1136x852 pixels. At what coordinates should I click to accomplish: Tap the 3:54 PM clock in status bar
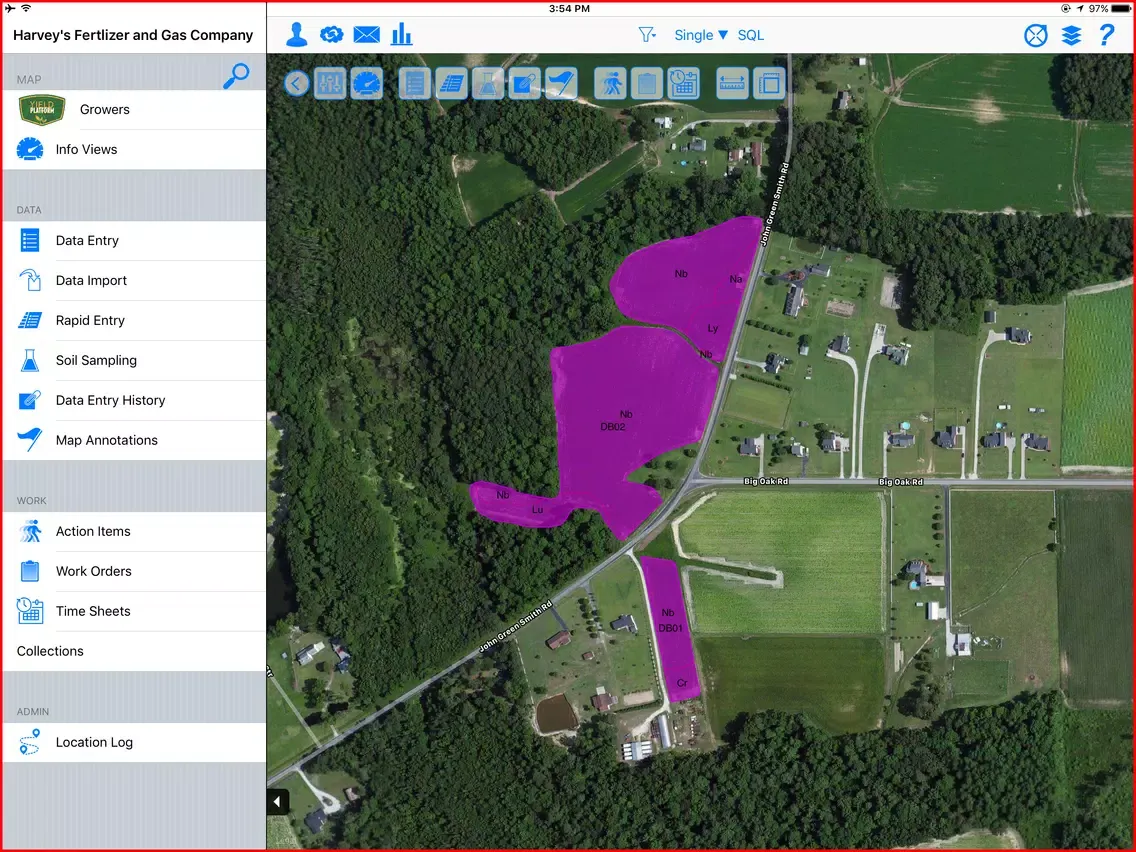(x=569, y=9)
